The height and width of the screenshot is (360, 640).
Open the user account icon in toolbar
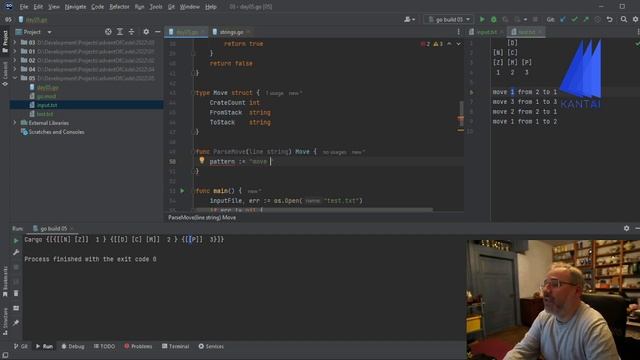(409, 19)
